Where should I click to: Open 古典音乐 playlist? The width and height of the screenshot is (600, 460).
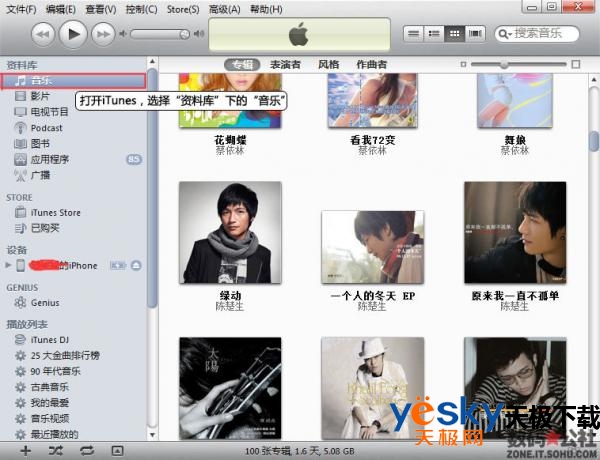pyautogui.click(x=49, y=387)
